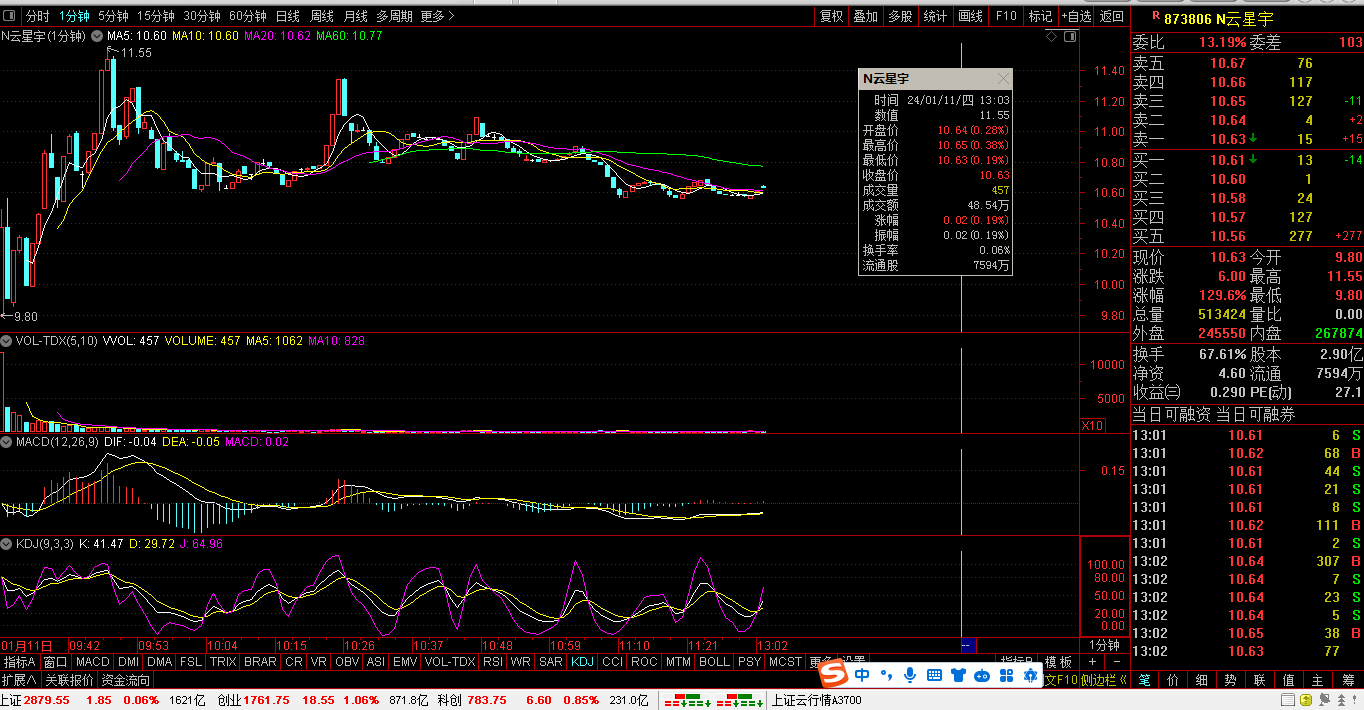This screenshot has height=710, width=1364.
Task: Click the diamond icon at chart top-right
Action: 1052,36
